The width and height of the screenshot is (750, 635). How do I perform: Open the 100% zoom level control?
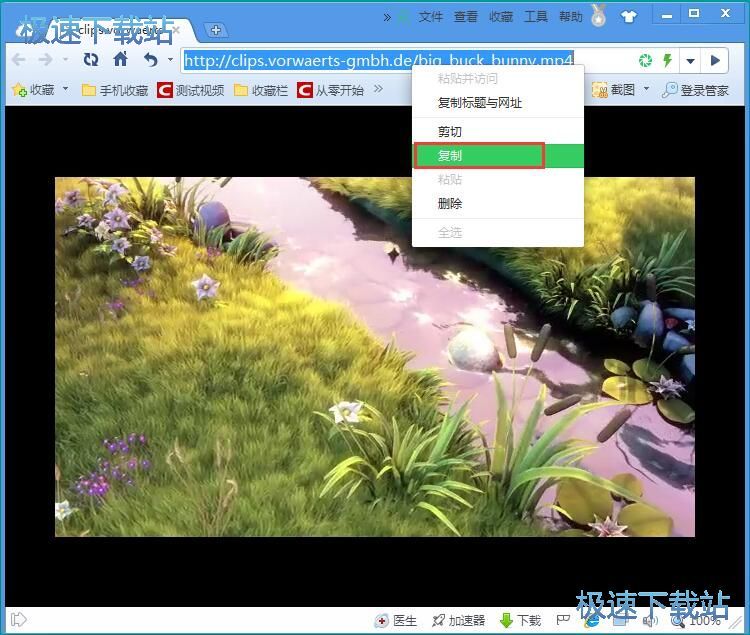(x=697, y=621)
